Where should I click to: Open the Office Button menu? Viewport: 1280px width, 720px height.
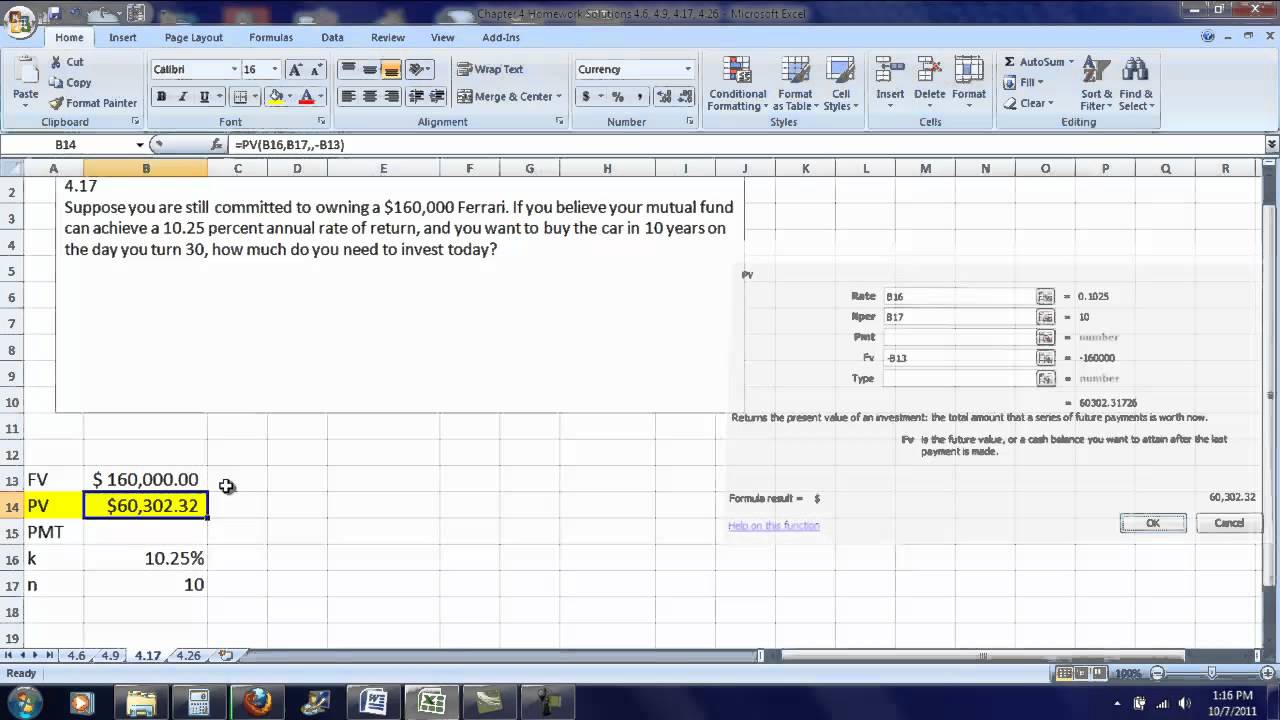pyautogui.click(x=21, y=22)
